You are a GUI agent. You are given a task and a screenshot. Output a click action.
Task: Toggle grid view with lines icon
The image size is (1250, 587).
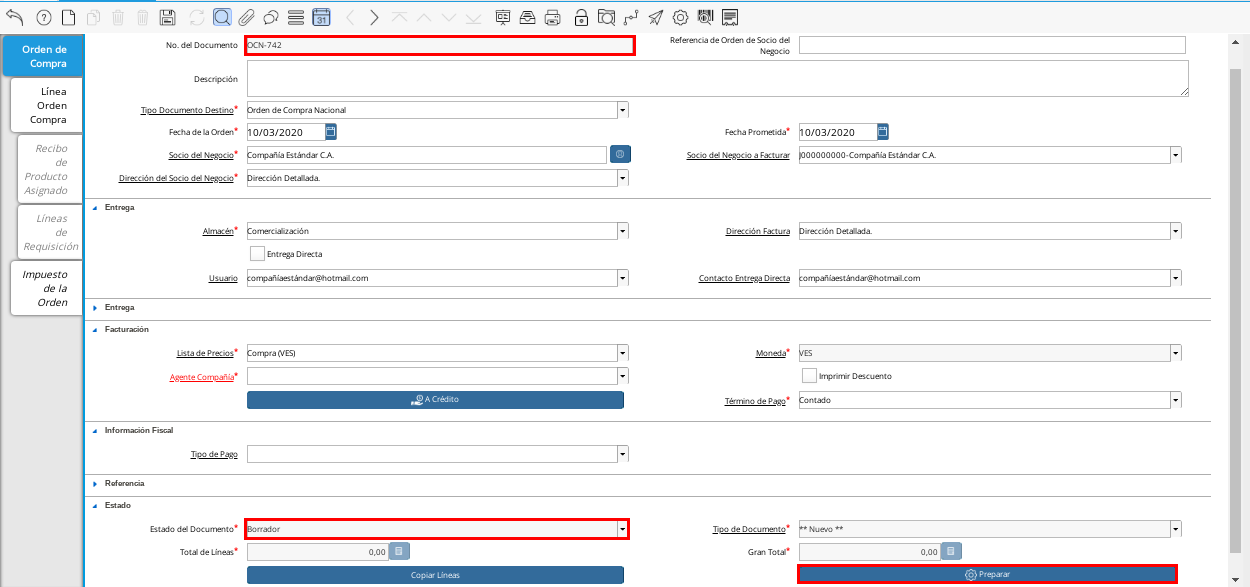[296, 17]
